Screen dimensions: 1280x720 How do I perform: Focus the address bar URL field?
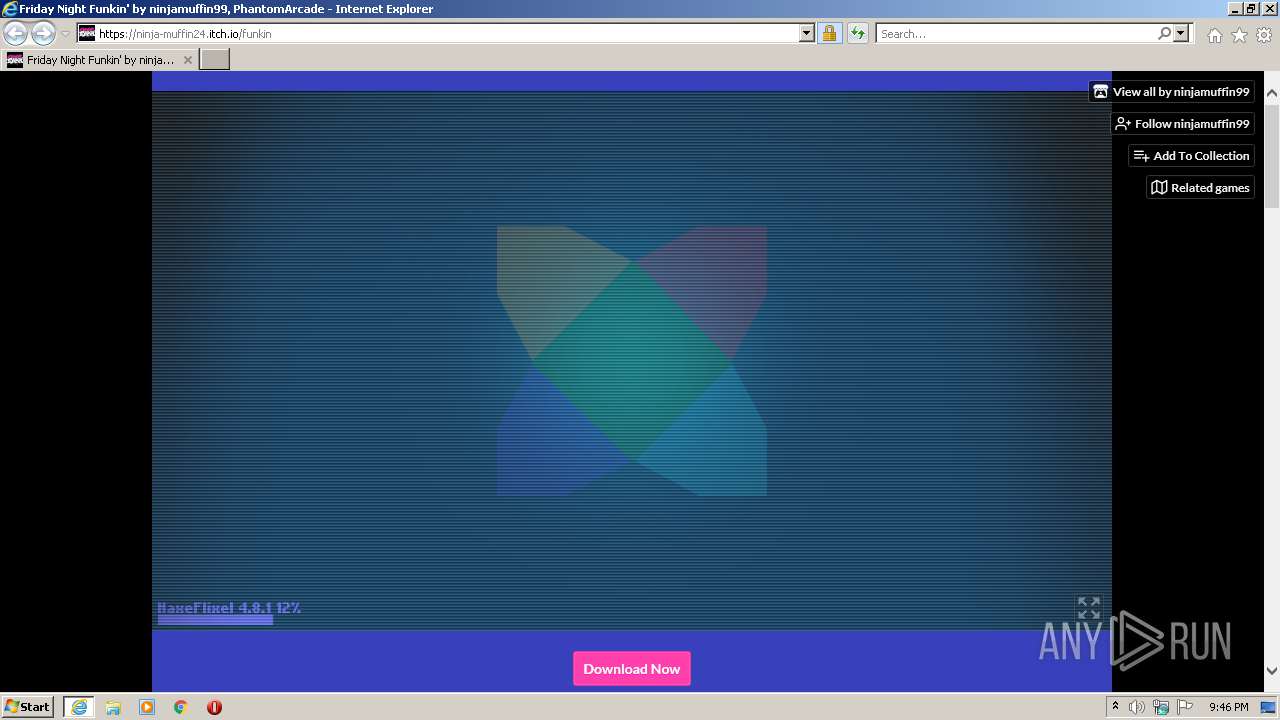pos(447,33)
